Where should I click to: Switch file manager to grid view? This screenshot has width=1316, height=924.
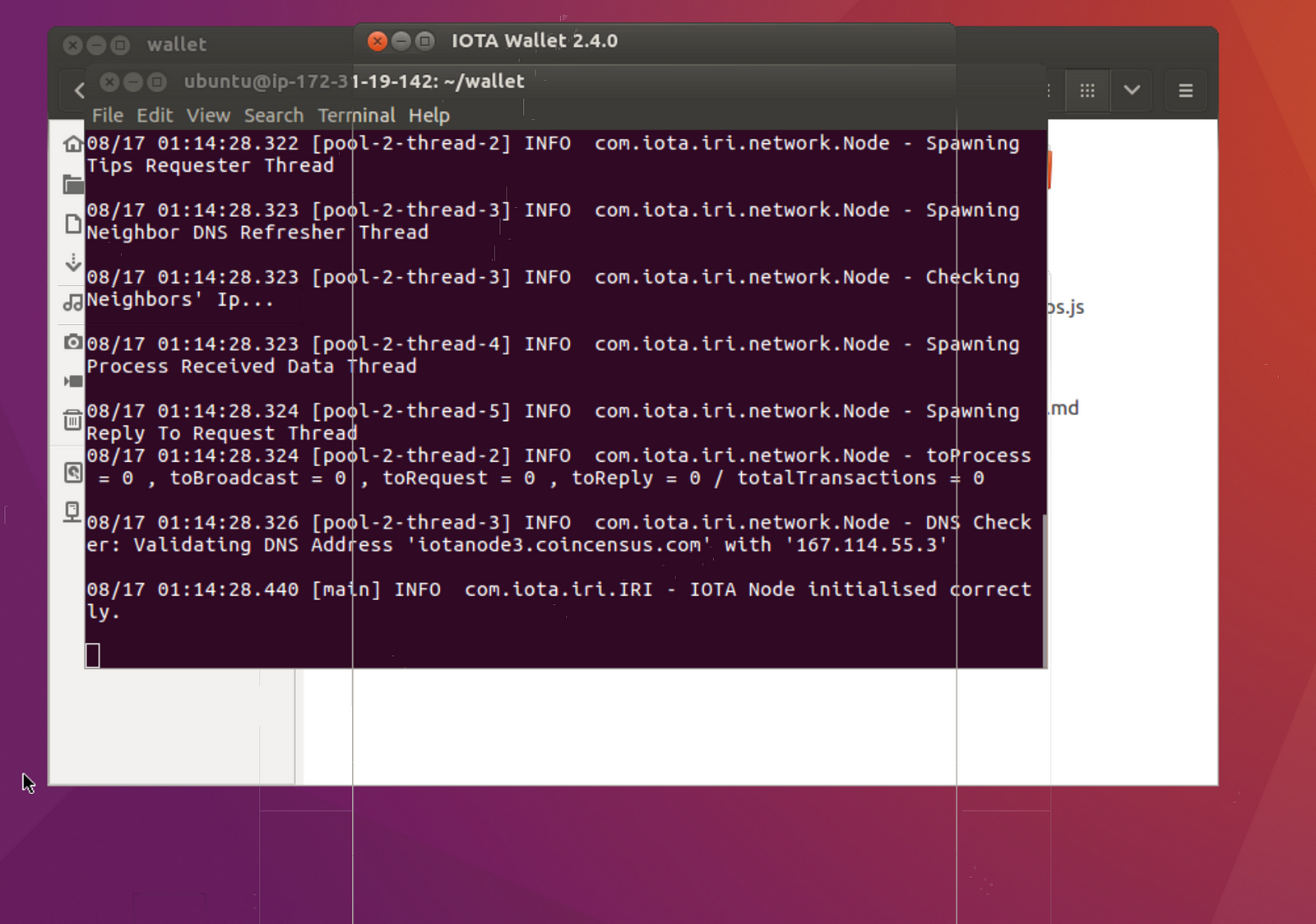1087,90
